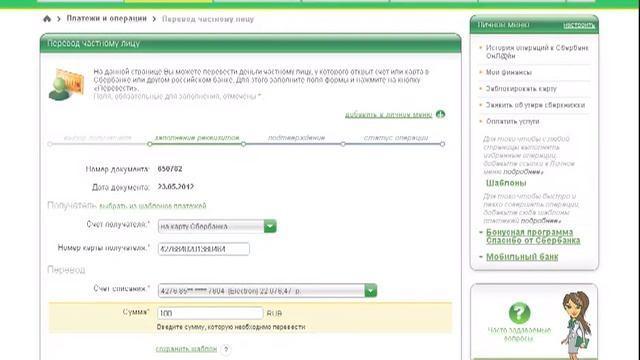The image size is (640, 360).
Task: Click the выбор получателя progress step
Action: (x=98, y=138)
